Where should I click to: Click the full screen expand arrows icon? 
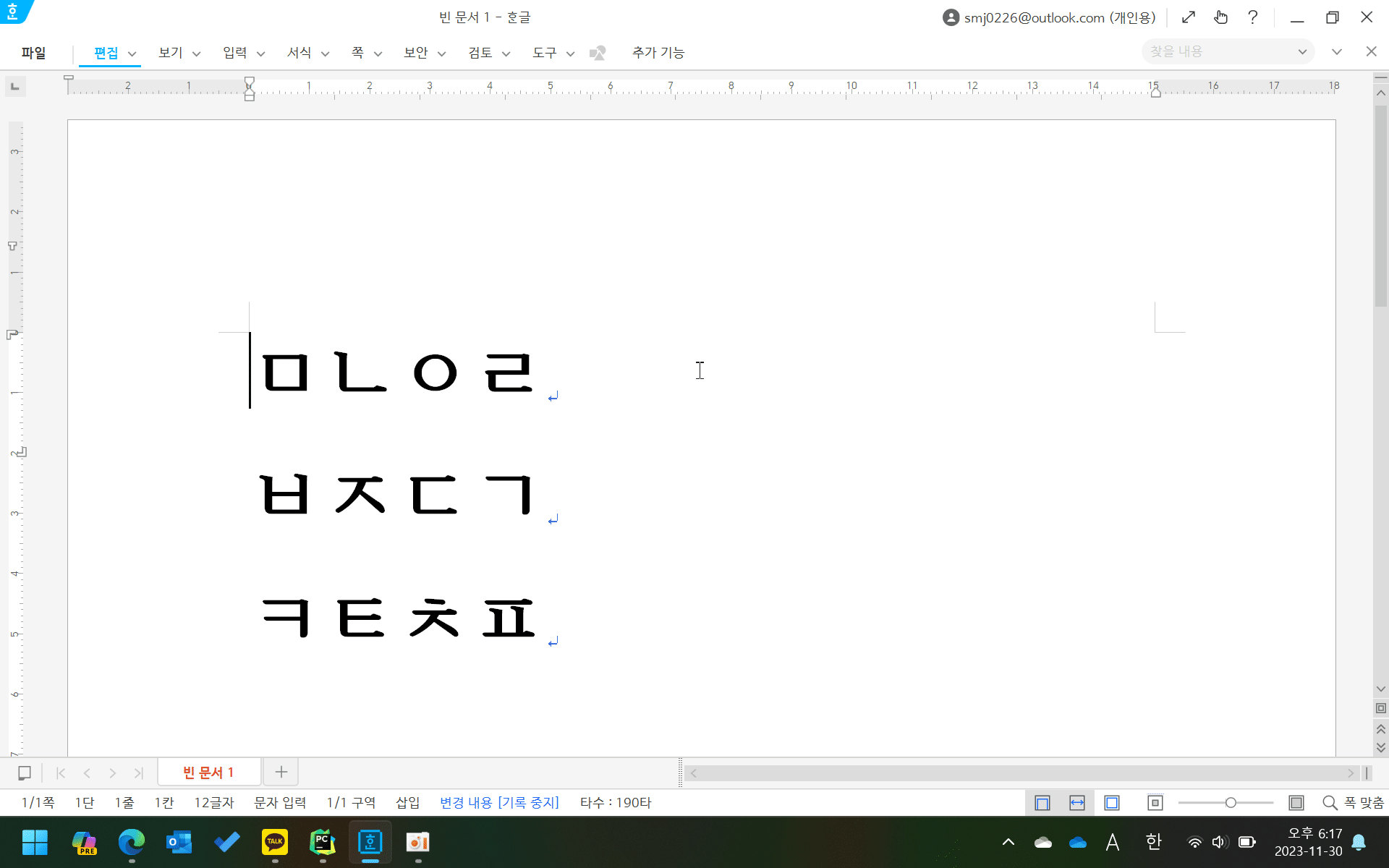(x=1189, y=17)
